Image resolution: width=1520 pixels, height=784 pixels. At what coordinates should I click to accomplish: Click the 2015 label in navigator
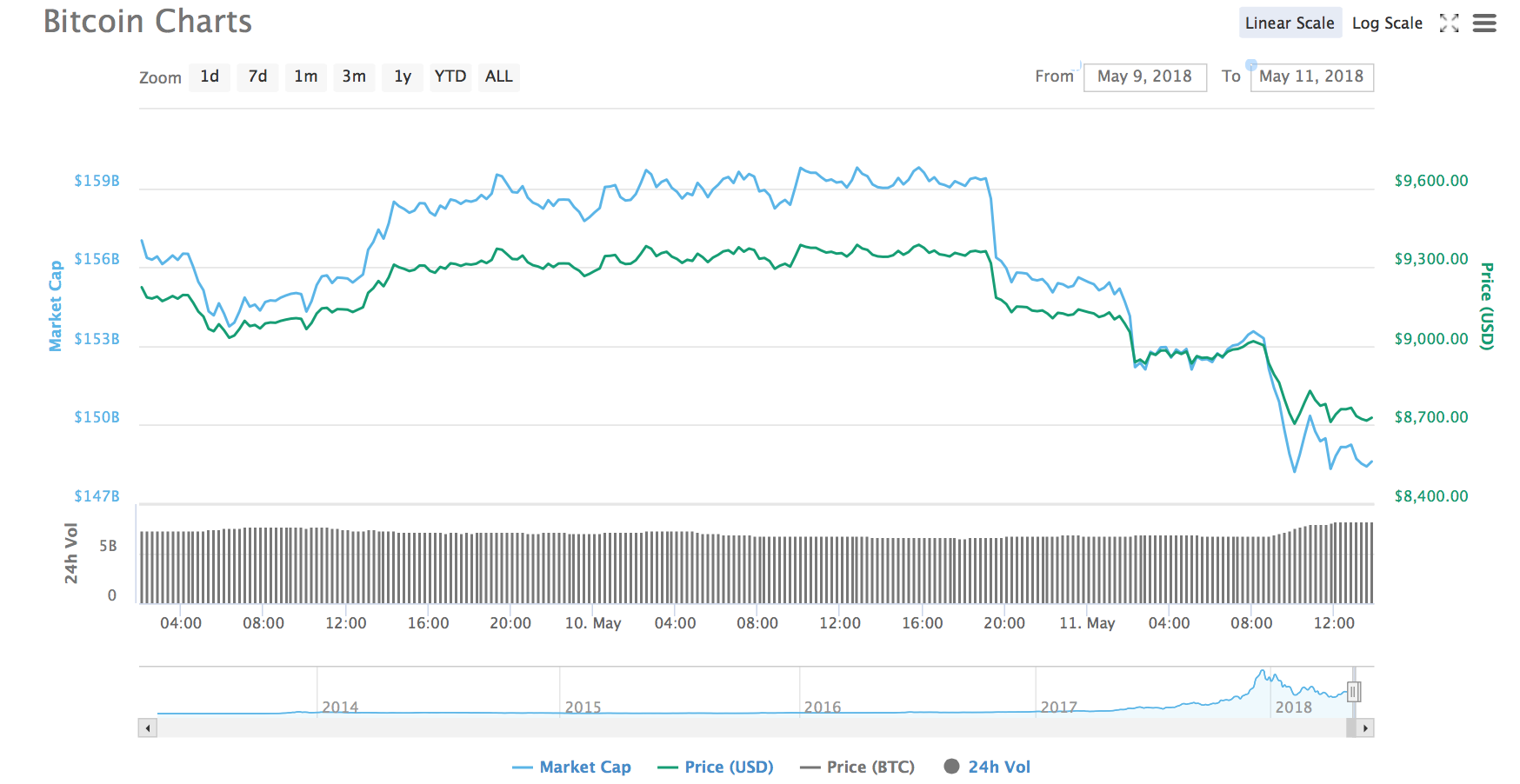(583, 708)
